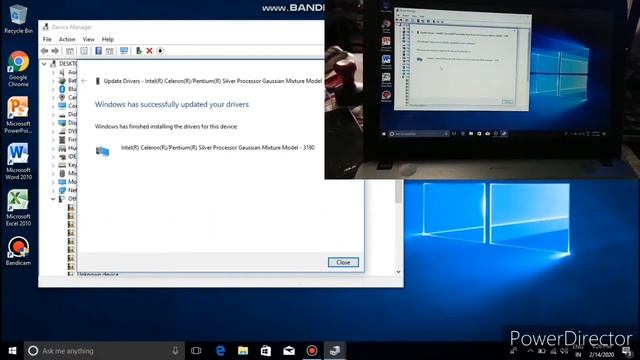The image size is (640, 360).
Task: Click the date and time clock
Action: click(602, 351)
